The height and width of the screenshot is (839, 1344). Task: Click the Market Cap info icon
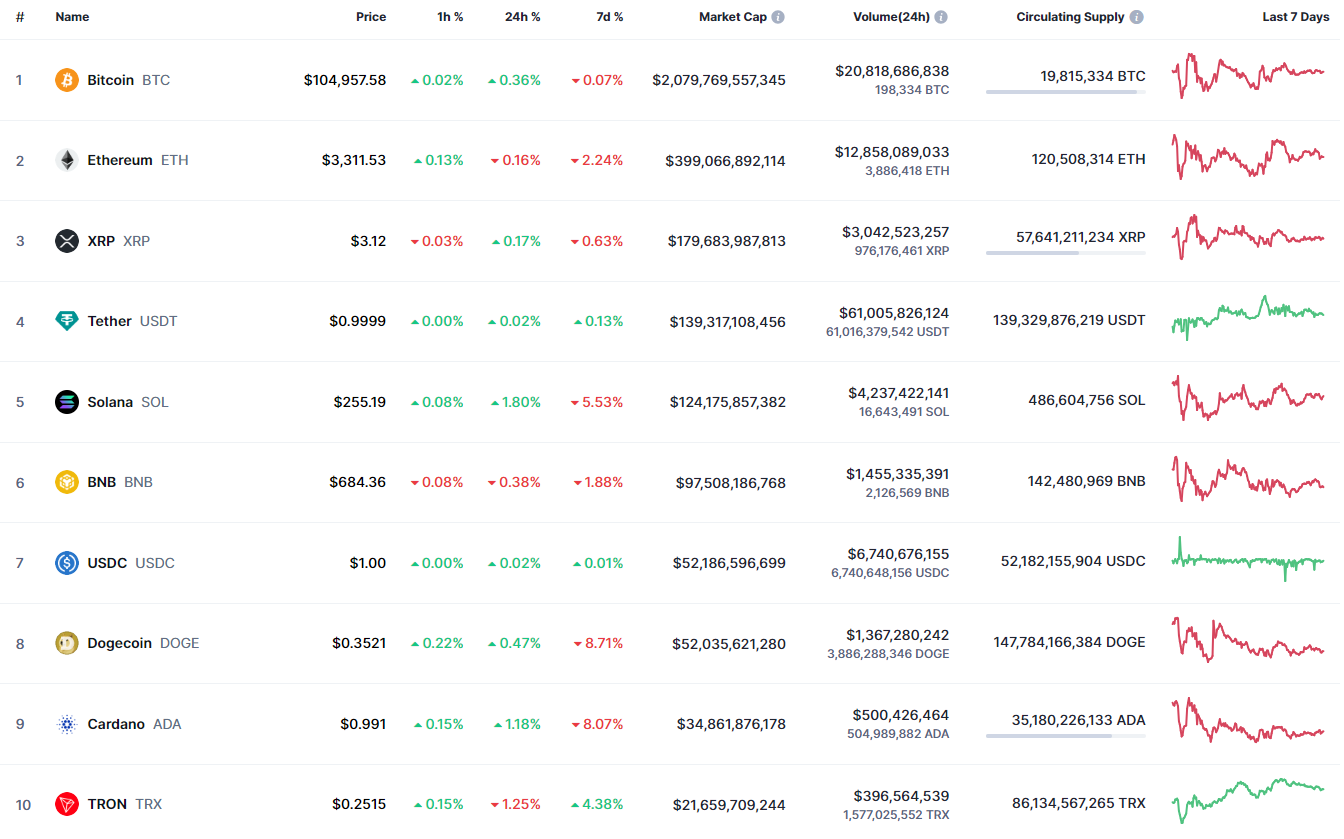[778, 17]
